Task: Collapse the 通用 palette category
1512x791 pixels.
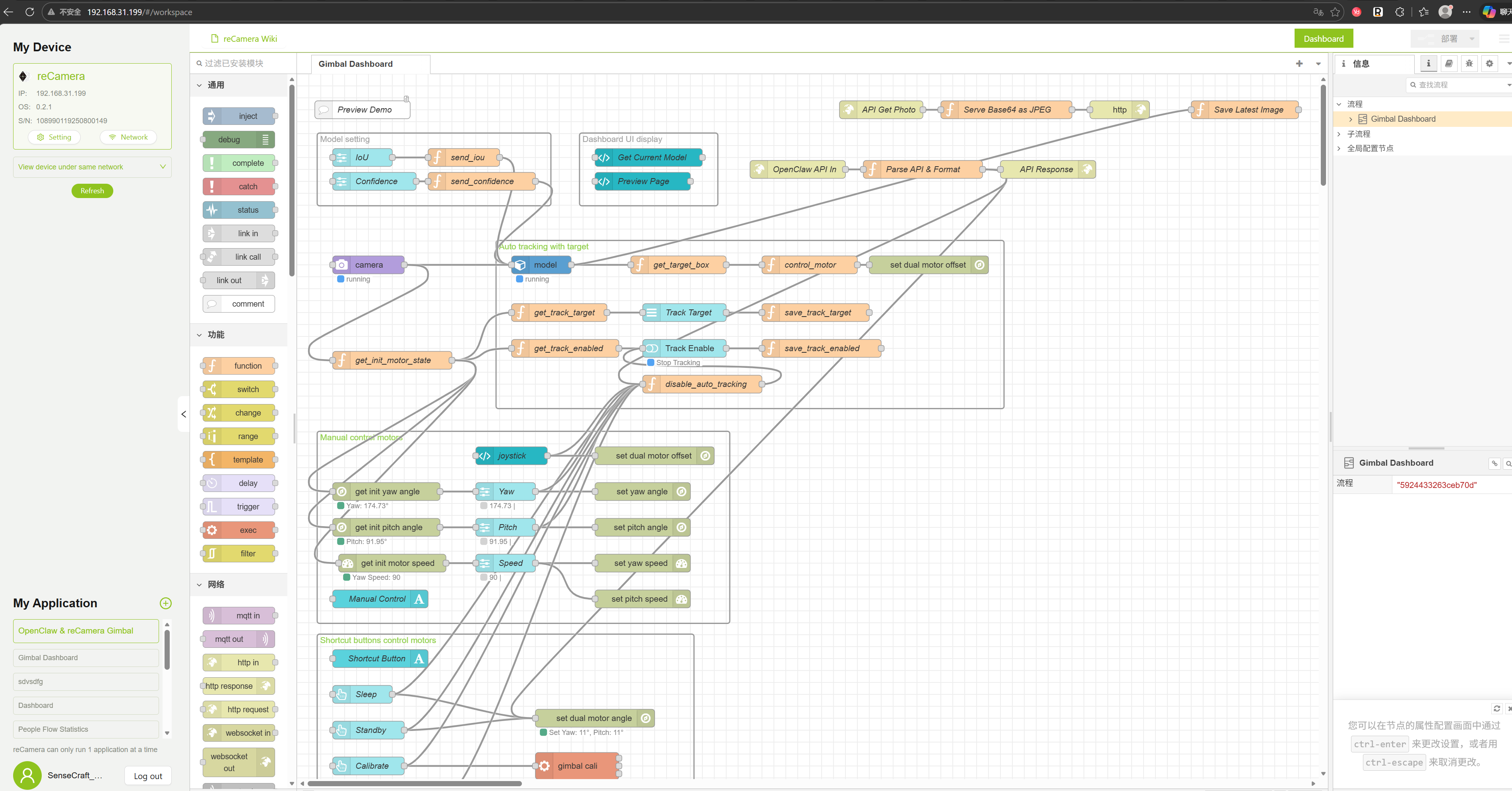Action: (200, 85)
